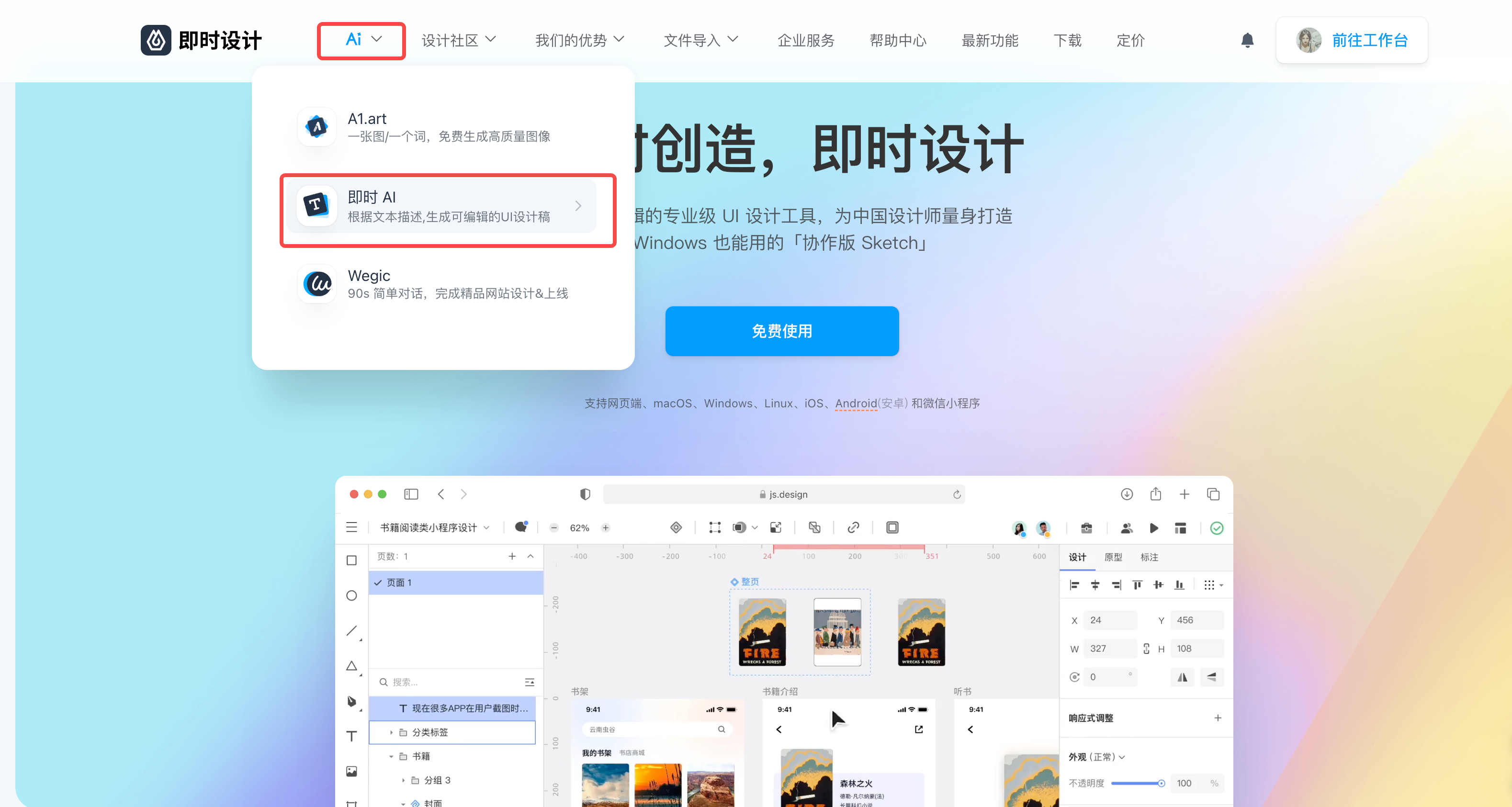Select the ellipse tool
The image size is (1512, 807).
point(351,595)
